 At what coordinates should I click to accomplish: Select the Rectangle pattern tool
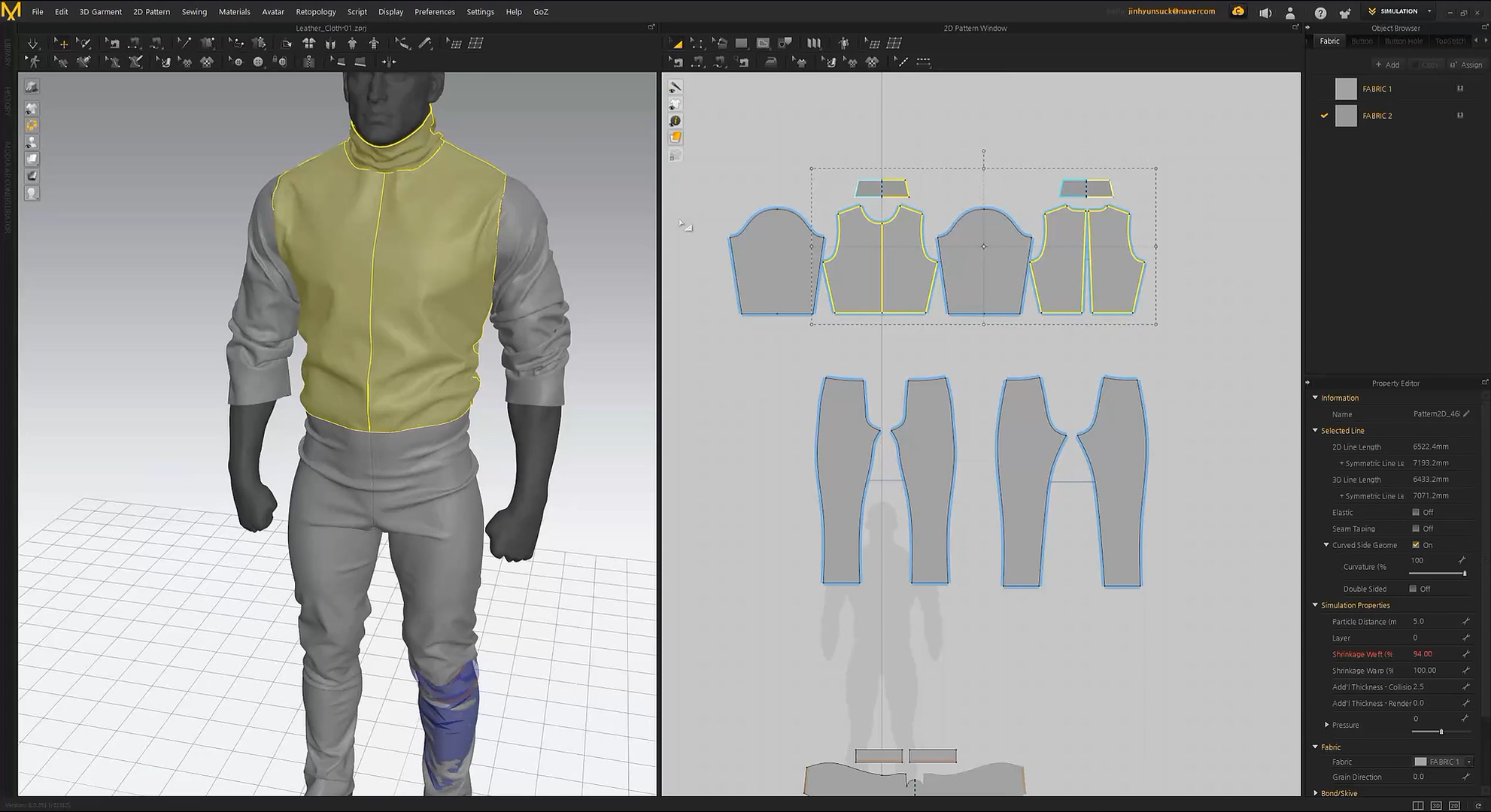pos(741,44)
